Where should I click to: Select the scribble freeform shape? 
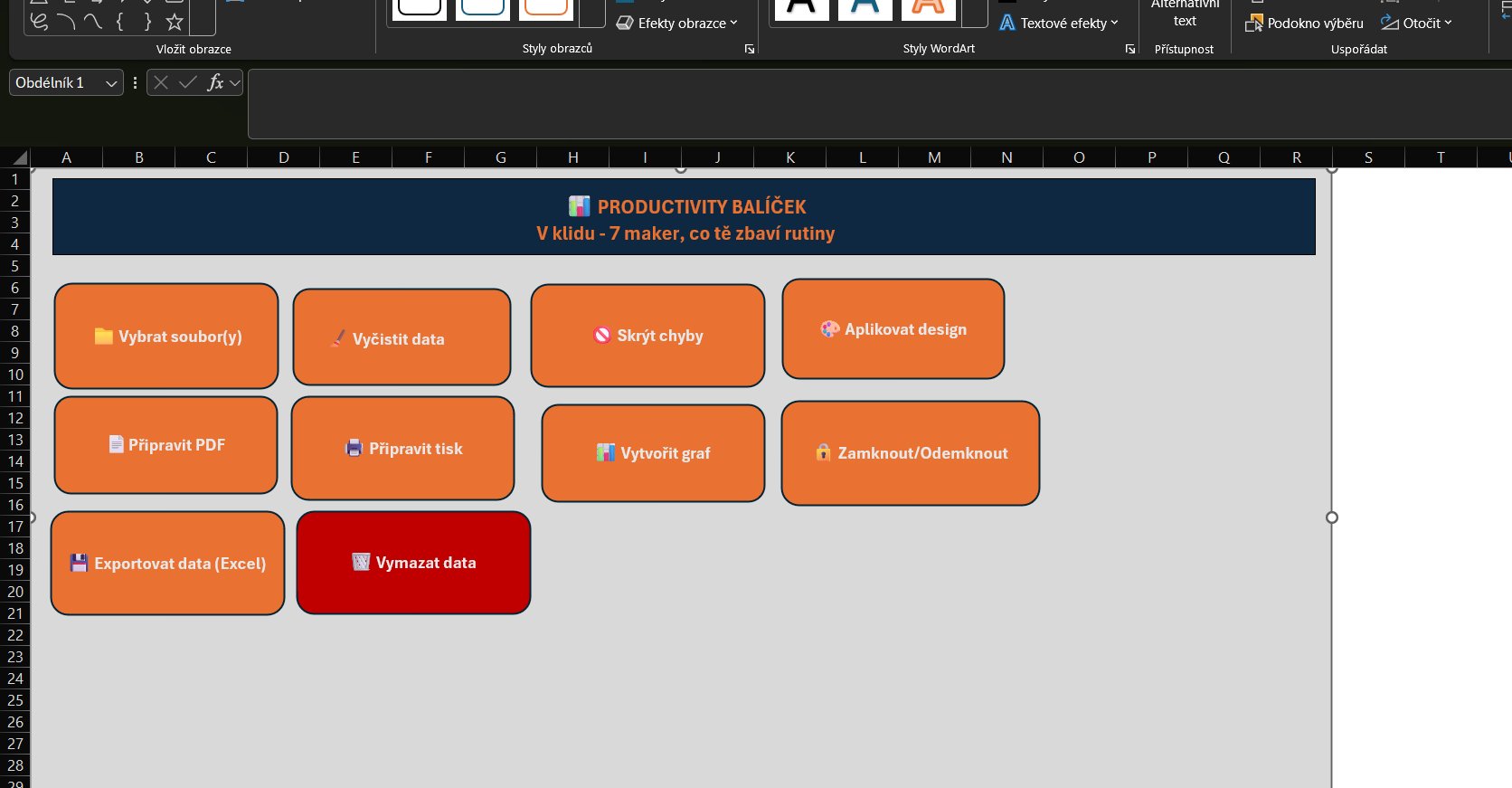click(x=39, y=22)
